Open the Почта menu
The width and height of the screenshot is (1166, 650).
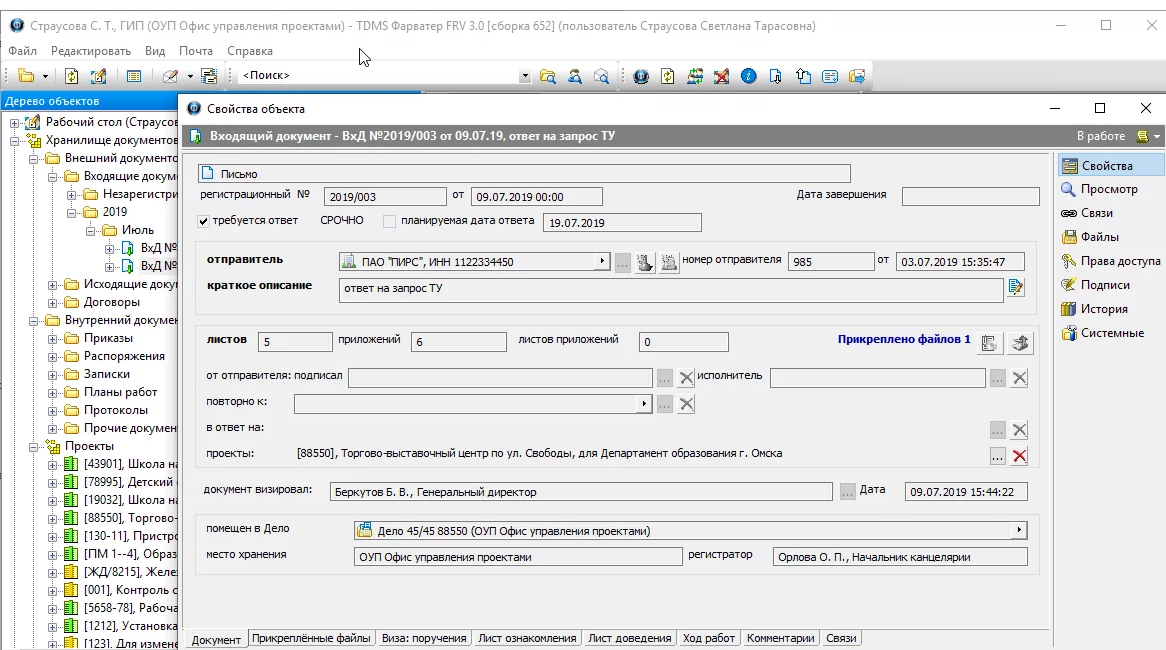[196, 51]
